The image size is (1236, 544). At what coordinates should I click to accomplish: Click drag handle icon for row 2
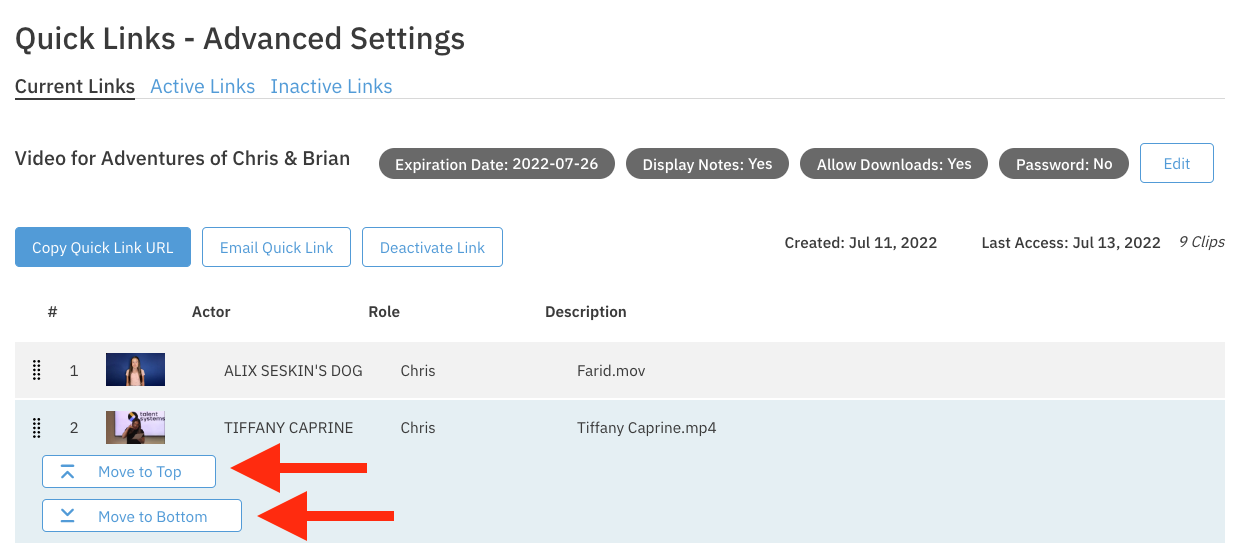(37, 428)
